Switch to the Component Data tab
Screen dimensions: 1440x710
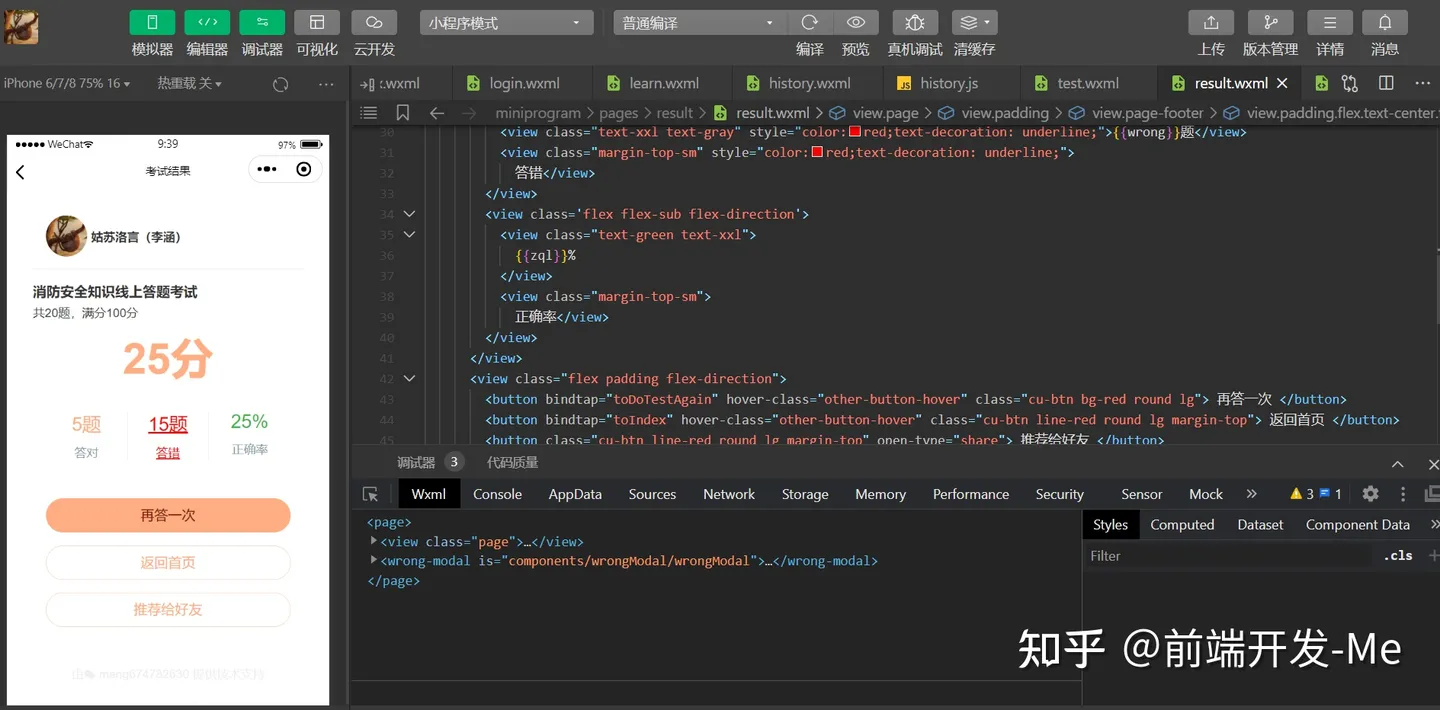tap(1358, 524)
